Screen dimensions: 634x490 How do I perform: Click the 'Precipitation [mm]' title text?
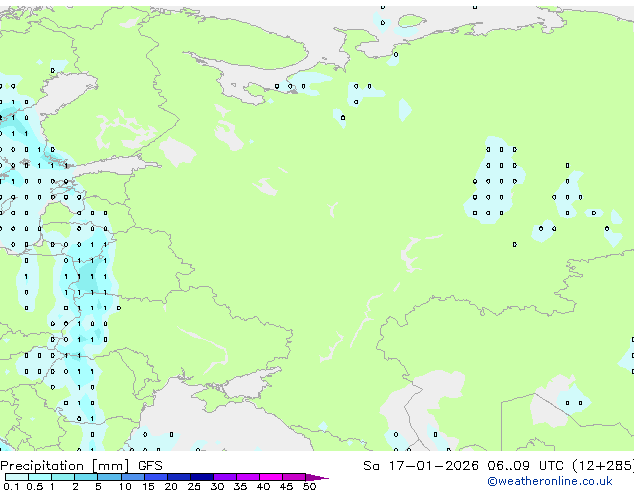tap(64, 466)
